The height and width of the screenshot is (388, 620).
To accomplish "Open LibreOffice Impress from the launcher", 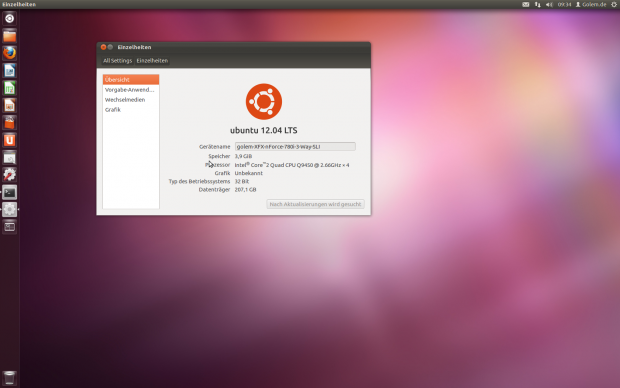I will pyautogui.click(x=9, y=106).
